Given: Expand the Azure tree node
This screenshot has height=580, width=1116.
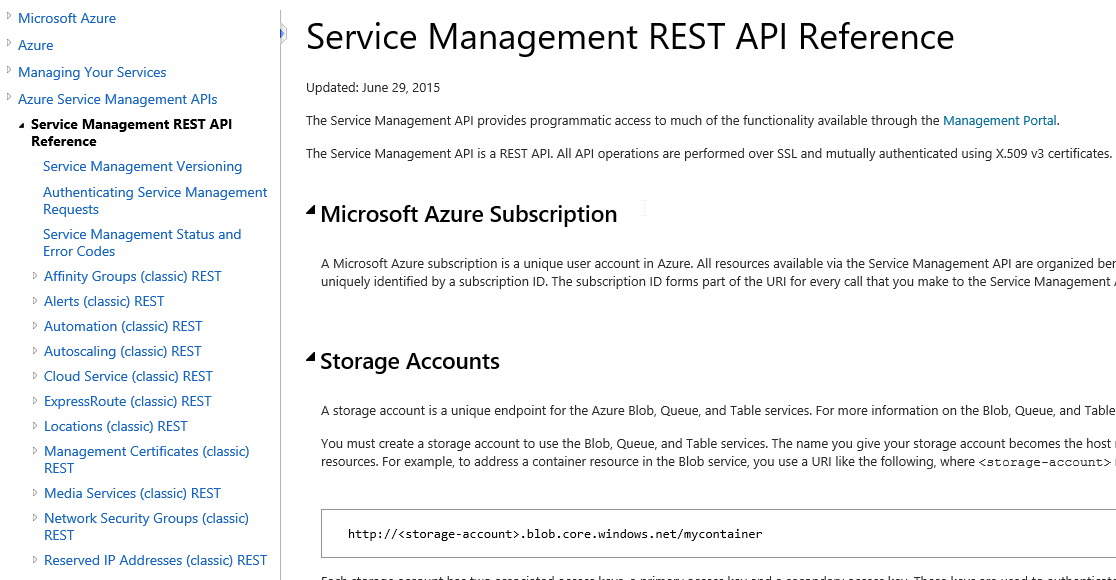Looking at the screenshot, I should [7, 45].
